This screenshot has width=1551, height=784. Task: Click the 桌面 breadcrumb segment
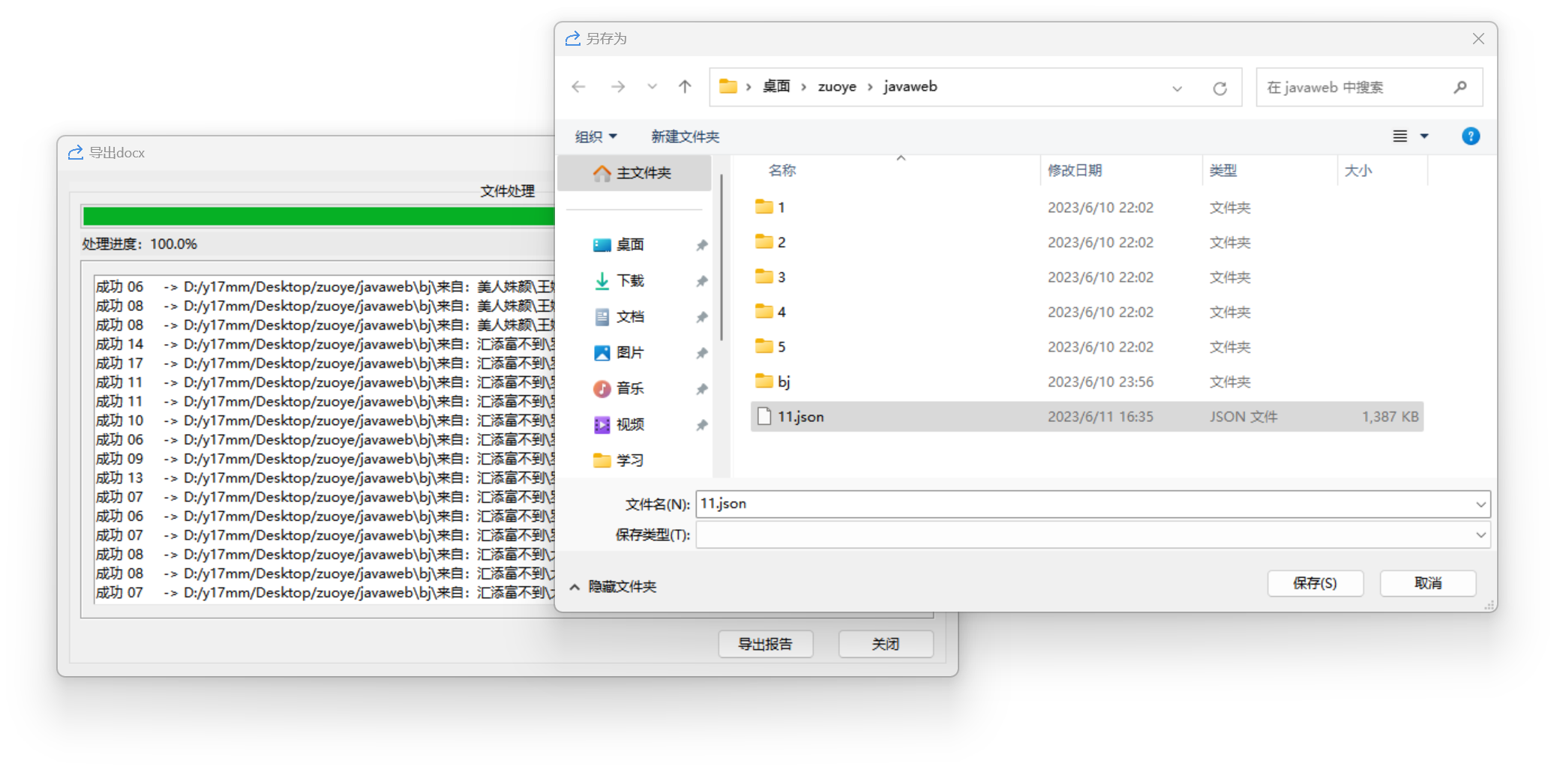pos(776,87)
